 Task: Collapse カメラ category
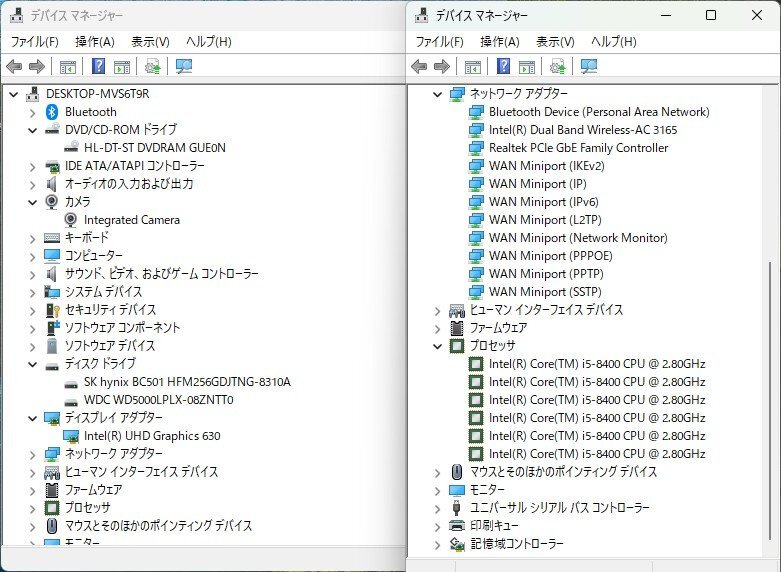coord(32,202)
